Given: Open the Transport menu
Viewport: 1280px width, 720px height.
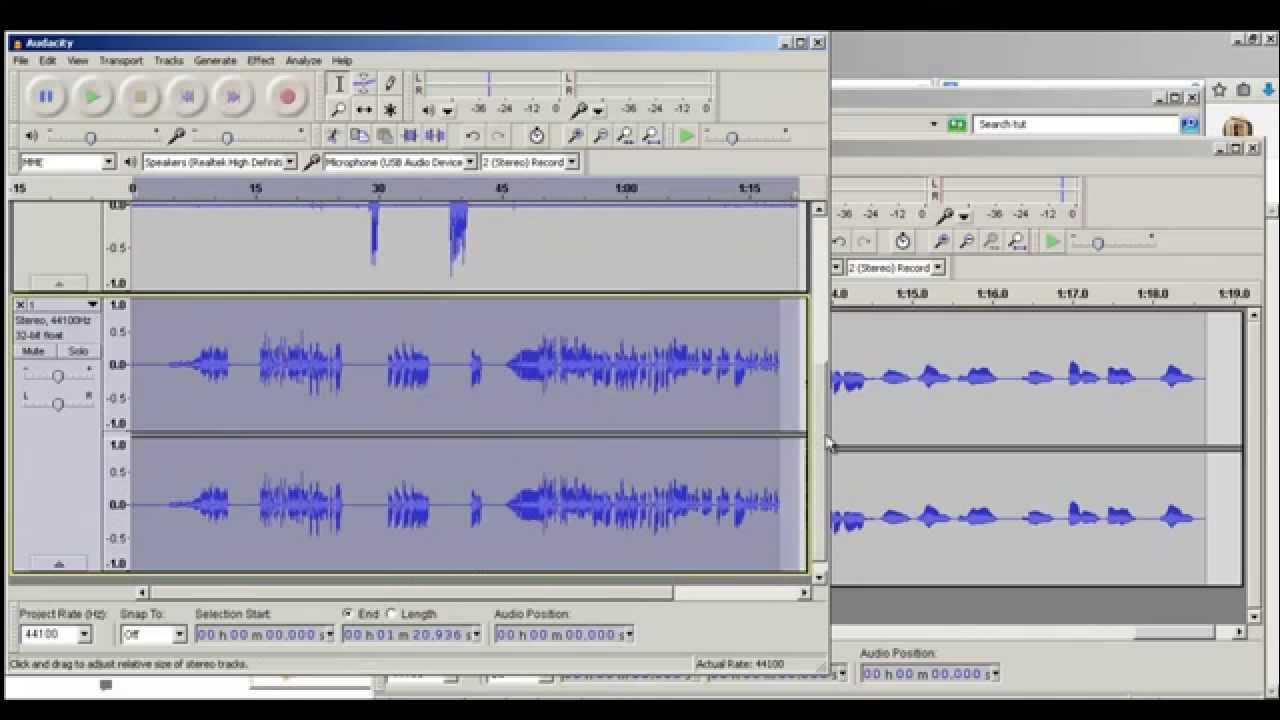Looking at the screenshot, I should click(x=121, y=61).
